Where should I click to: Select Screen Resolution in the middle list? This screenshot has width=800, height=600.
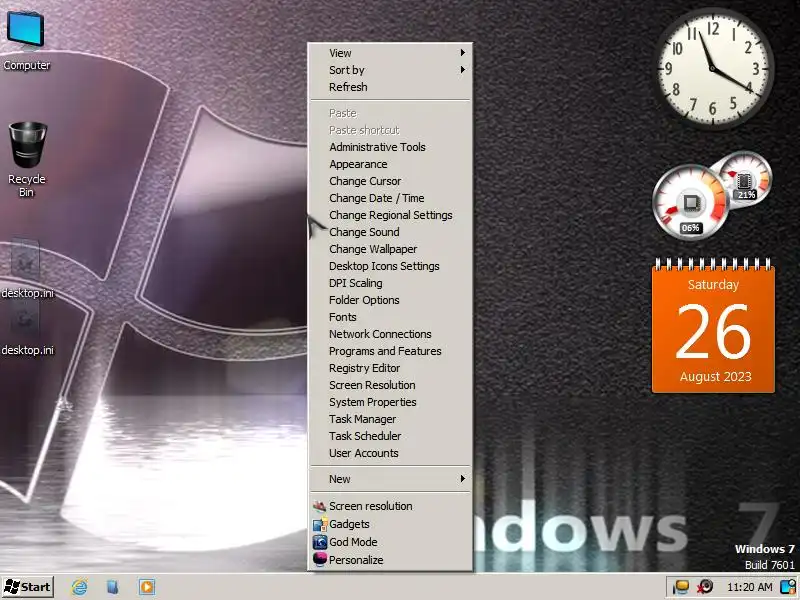pyautogui.click(x=391, y=385)
